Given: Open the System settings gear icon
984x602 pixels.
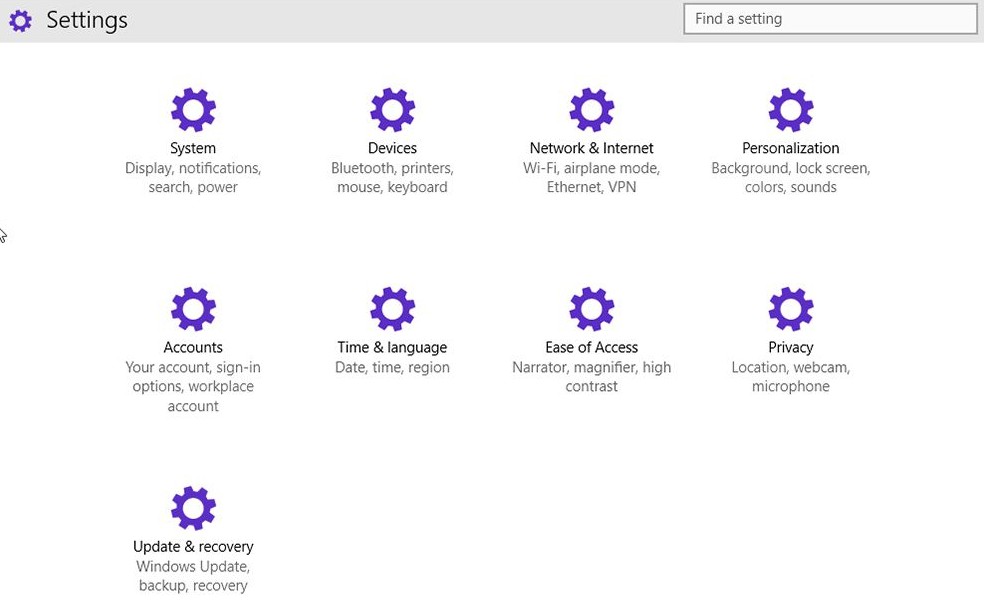Looking at the screenshot, I should coord(193,110).
